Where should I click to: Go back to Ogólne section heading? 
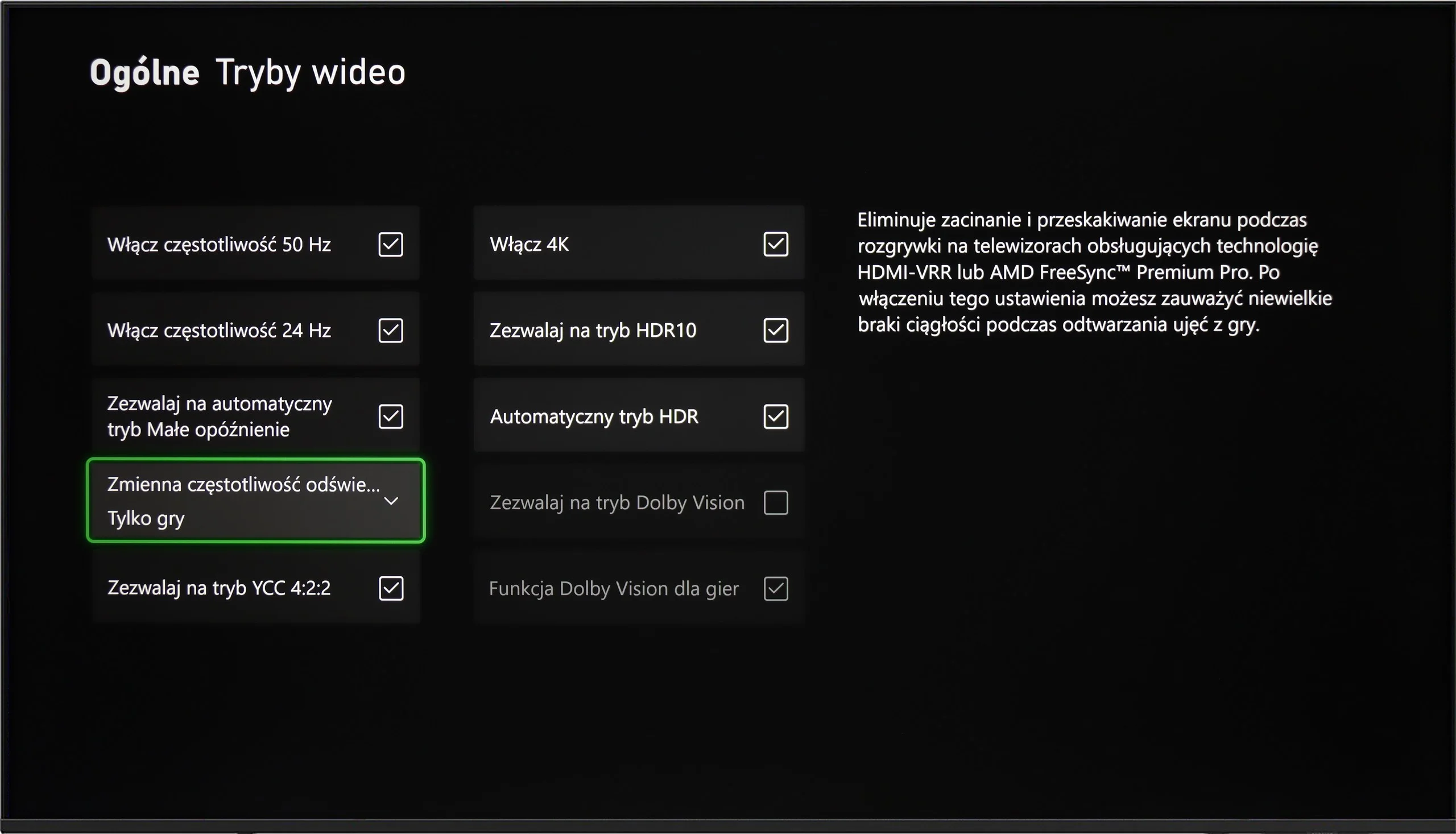click(144, 73)
